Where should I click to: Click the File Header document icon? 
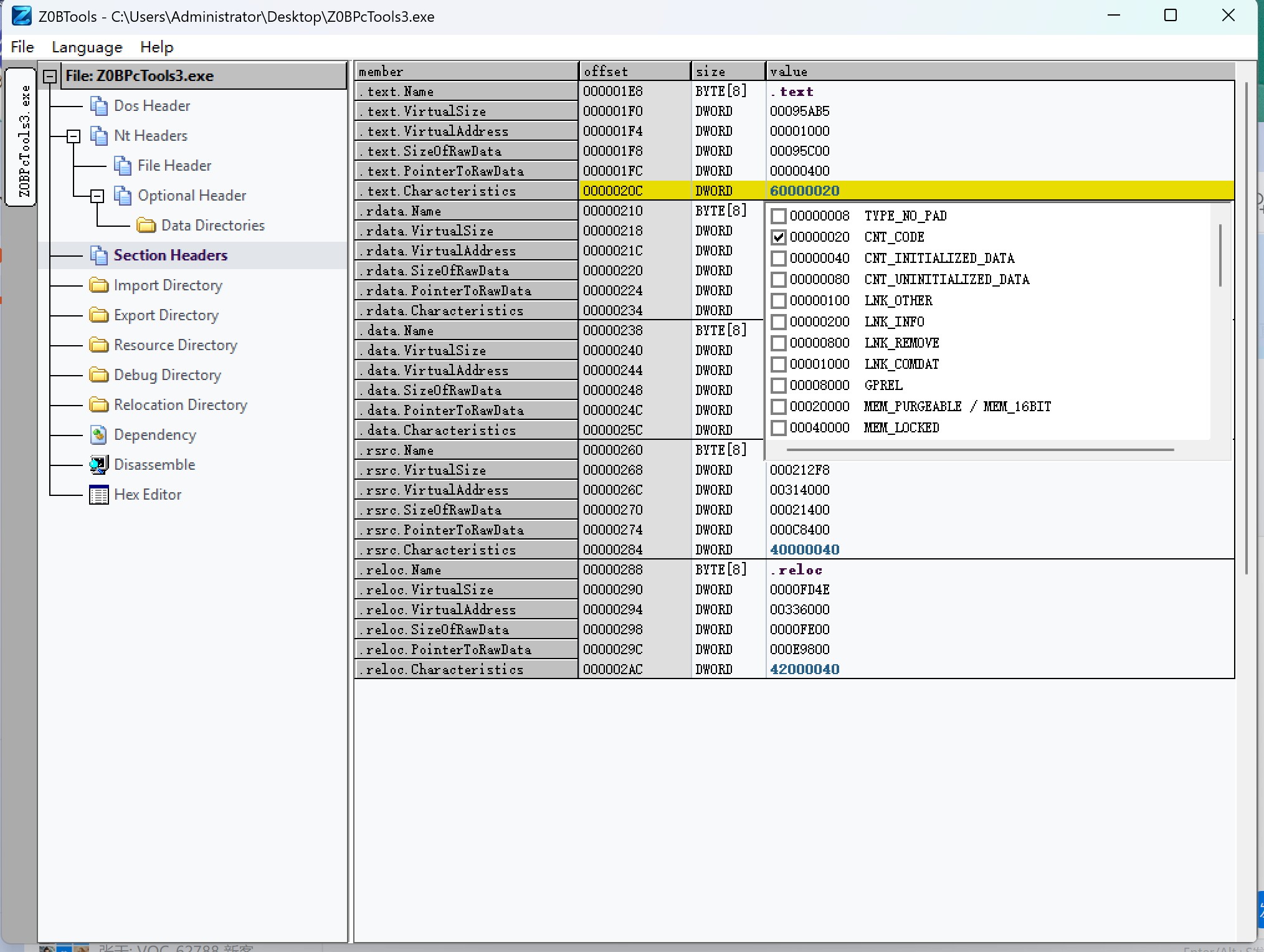(x=123, y=165)
